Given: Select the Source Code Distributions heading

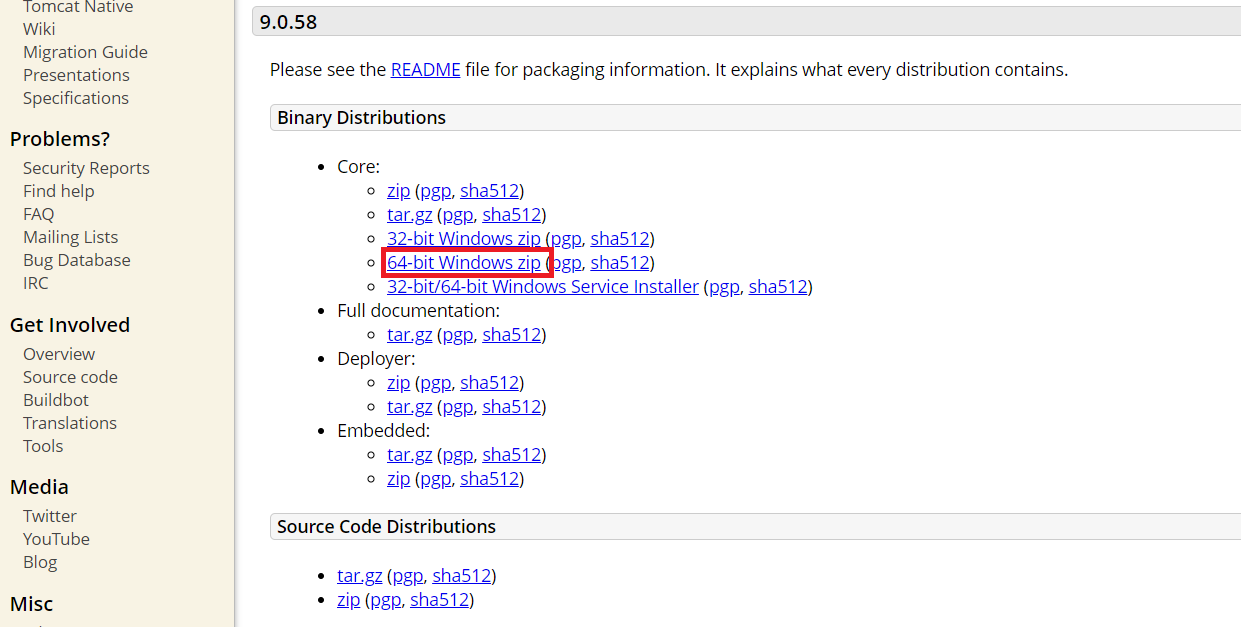Looking at the screenshot, I should point(386,527).
